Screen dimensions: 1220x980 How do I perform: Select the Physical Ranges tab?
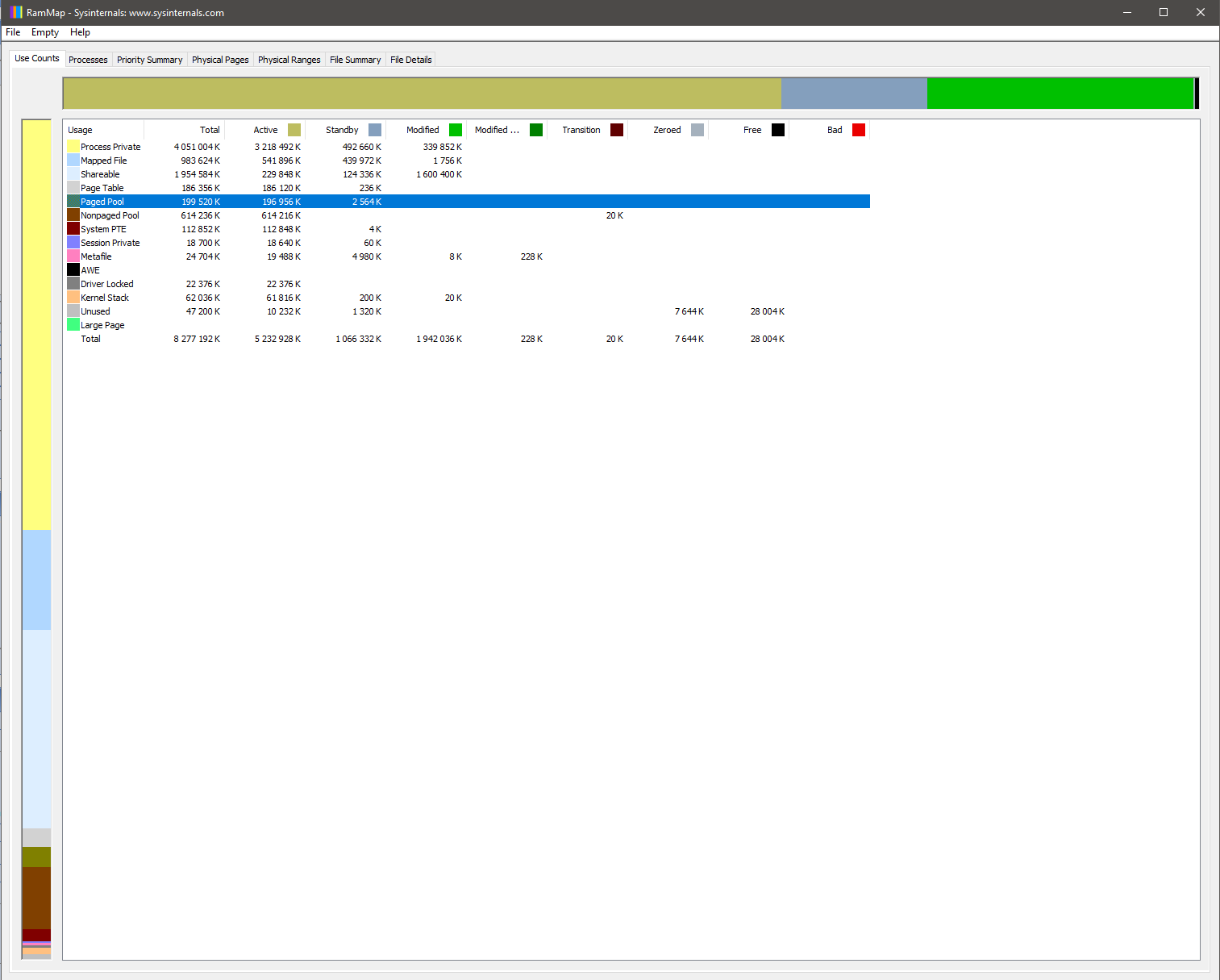point(289,60)
